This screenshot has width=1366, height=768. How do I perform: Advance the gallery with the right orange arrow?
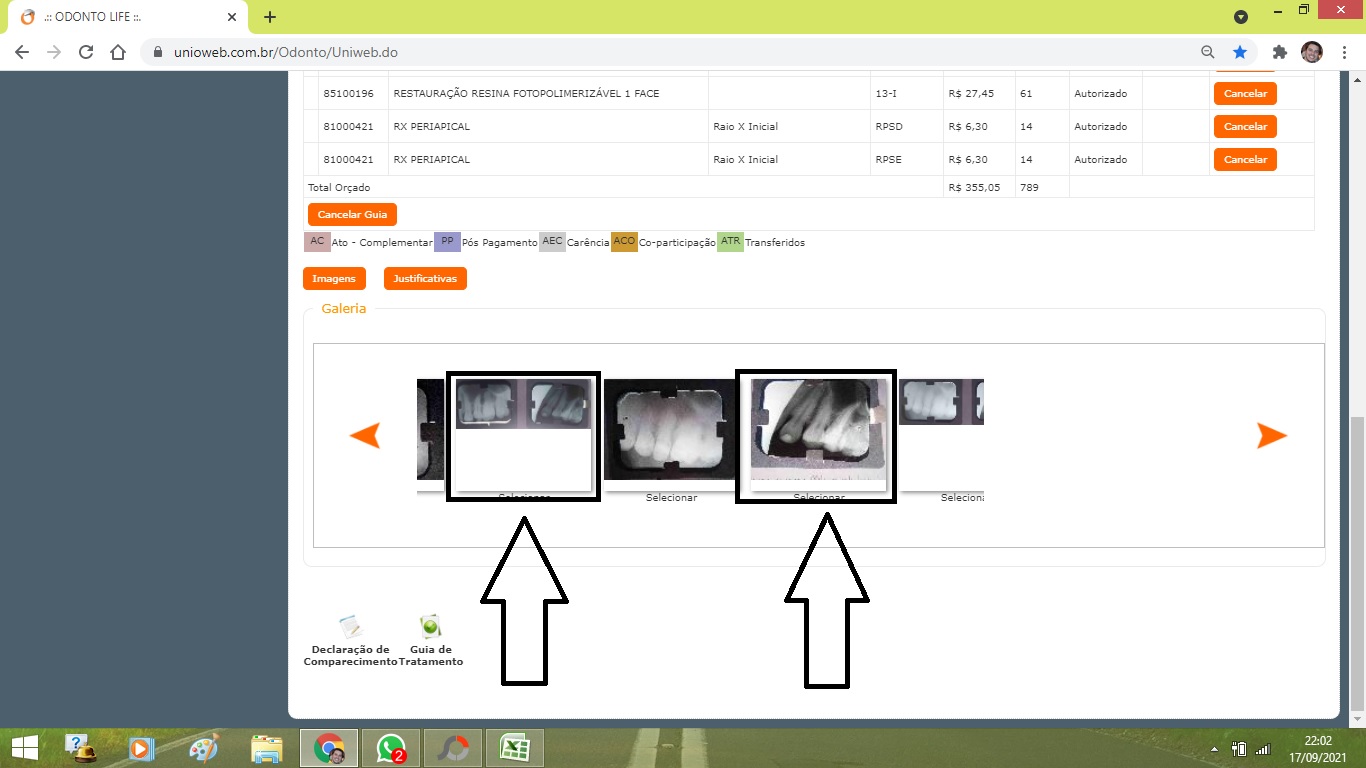click(1272, 435)
